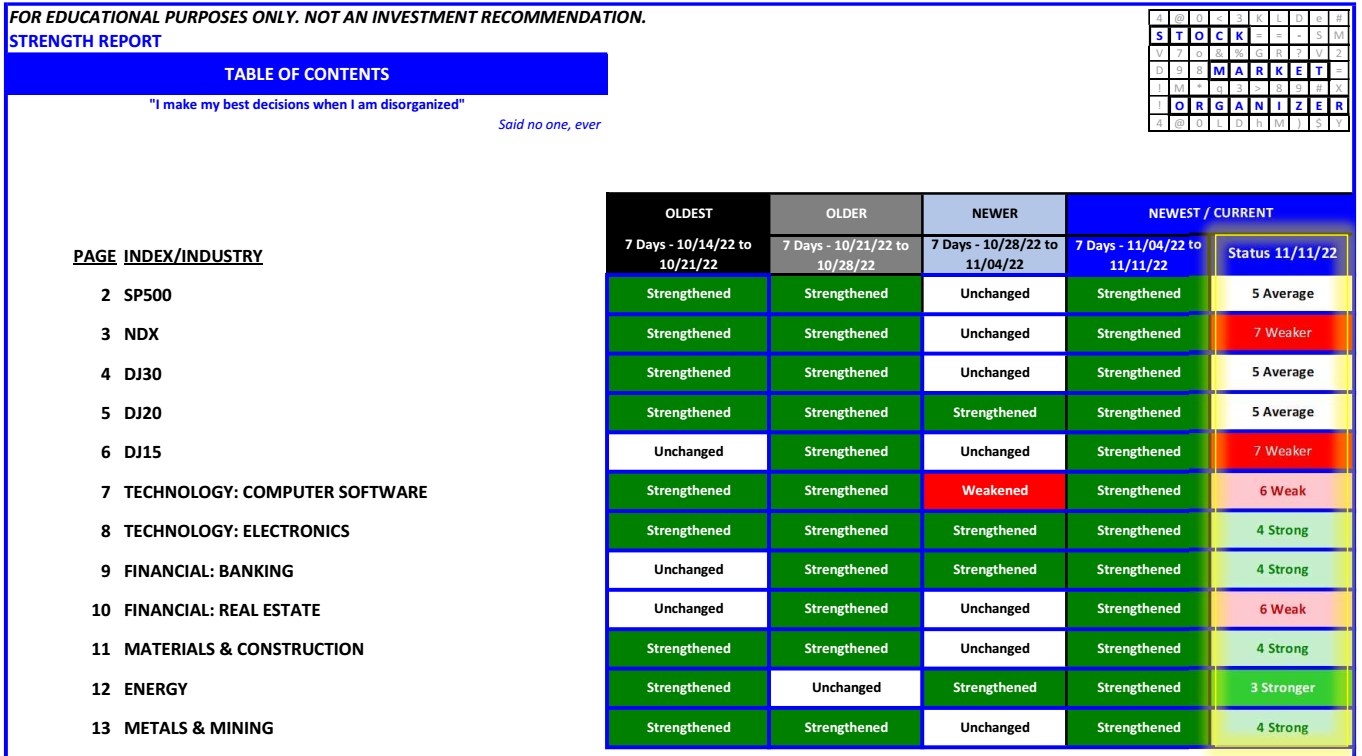Click ENERGY's 3 Stronger status cell
This screenshot has height=756, width=1362.
(1281, 688)
